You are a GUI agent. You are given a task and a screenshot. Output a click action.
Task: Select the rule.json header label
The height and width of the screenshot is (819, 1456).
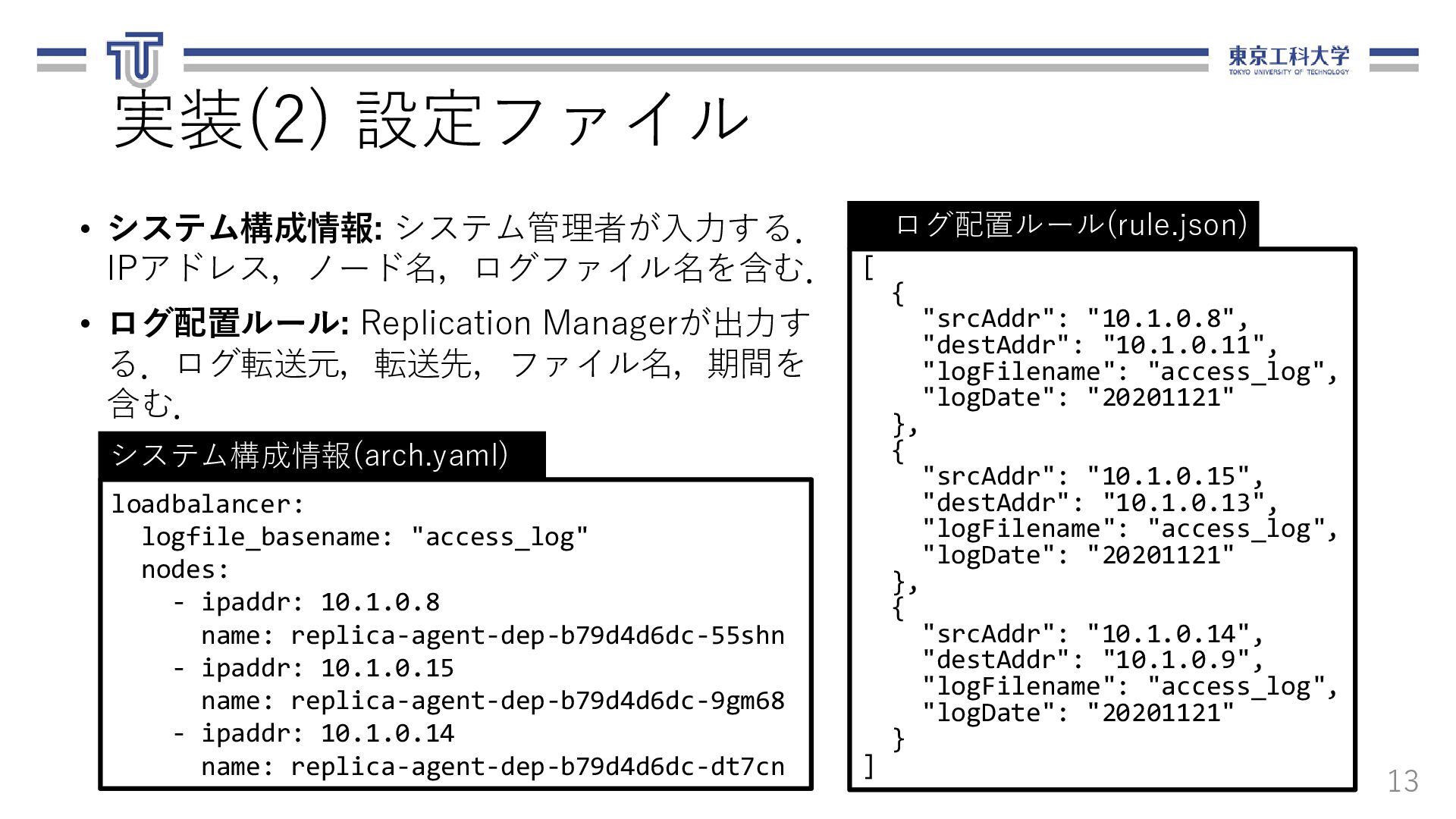1071,224
